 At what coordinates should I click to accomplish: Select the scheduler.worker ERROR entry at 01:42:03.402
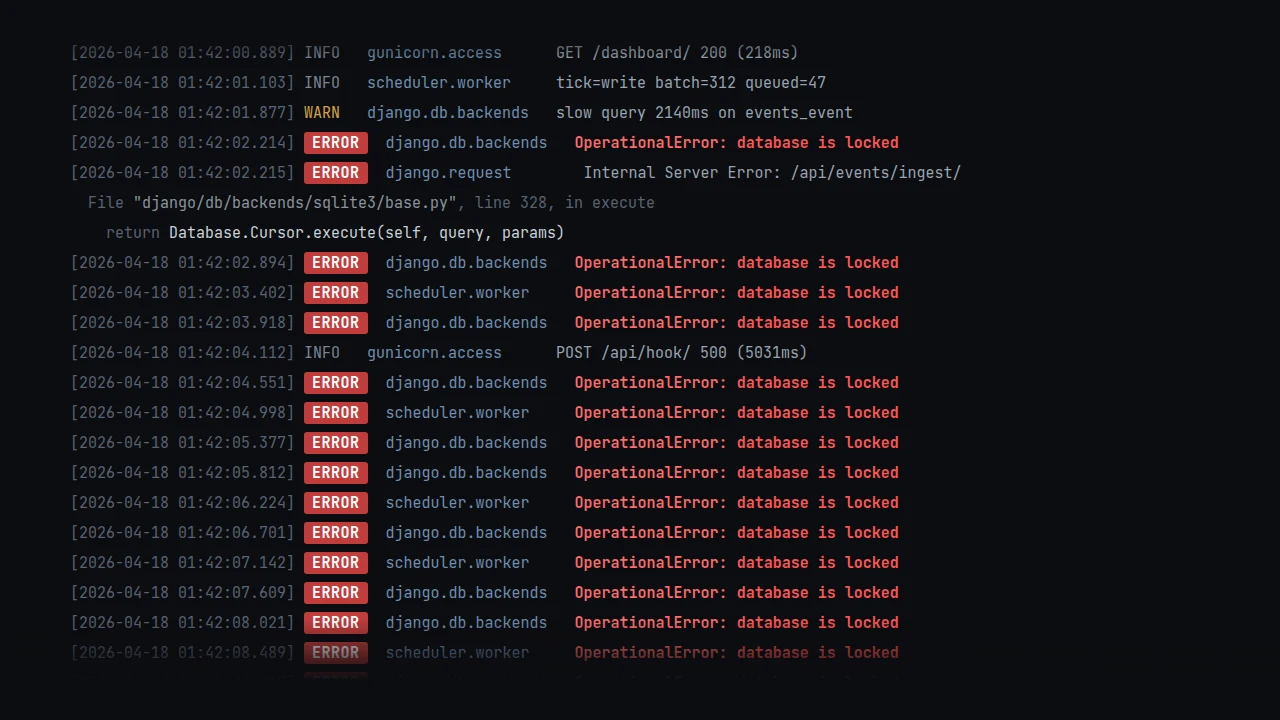coord(457,292)
